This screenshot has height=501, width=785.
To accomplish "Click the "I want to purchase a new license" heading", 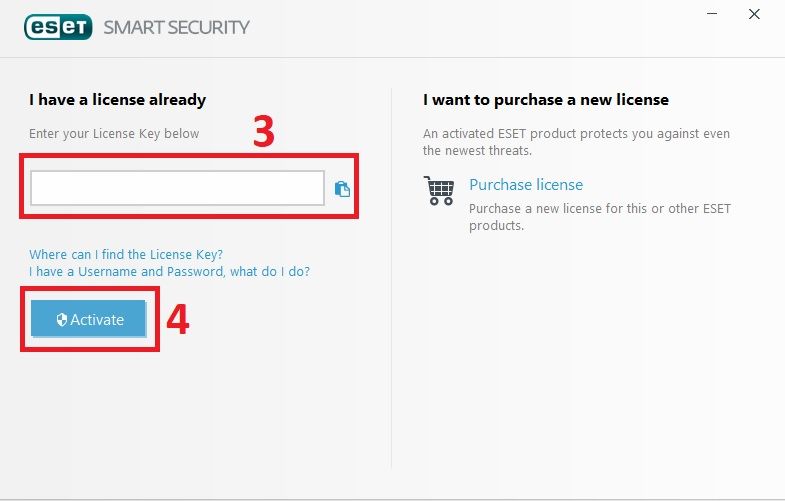I will coord(546,100).
